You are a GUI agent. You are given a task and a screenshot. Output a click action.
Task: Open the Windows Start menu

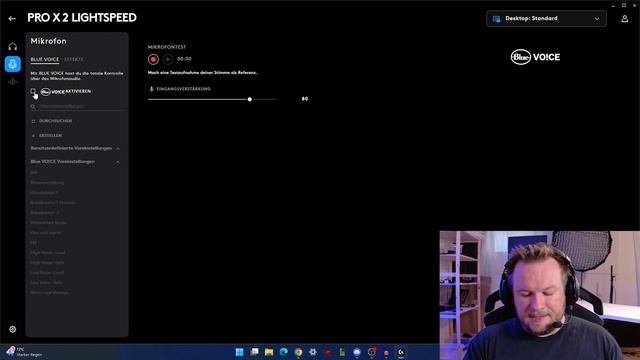[x=240, y=352]
